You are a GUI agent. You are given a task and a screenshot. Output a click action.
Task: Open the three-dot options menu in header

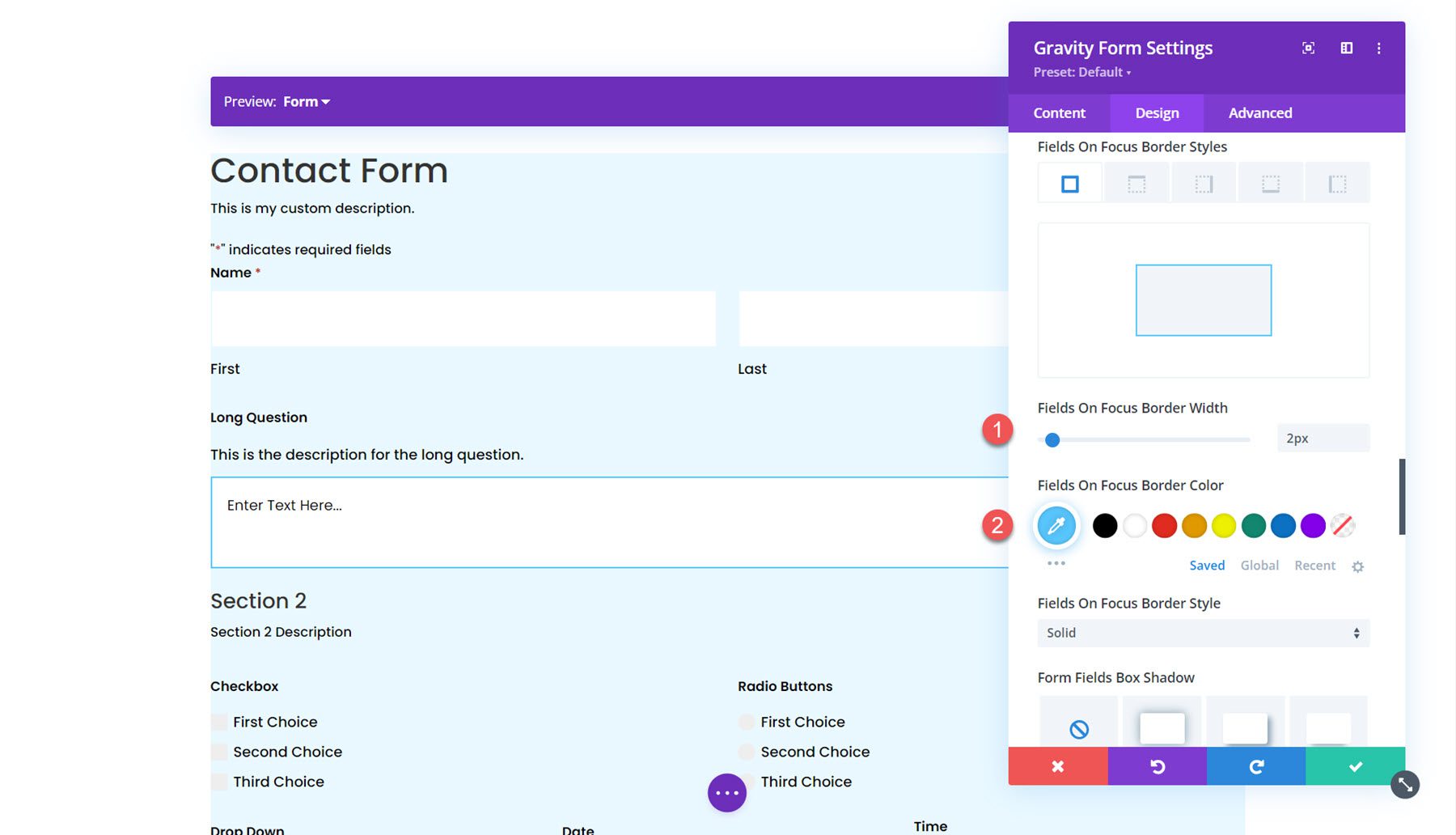pos(1379,48)
